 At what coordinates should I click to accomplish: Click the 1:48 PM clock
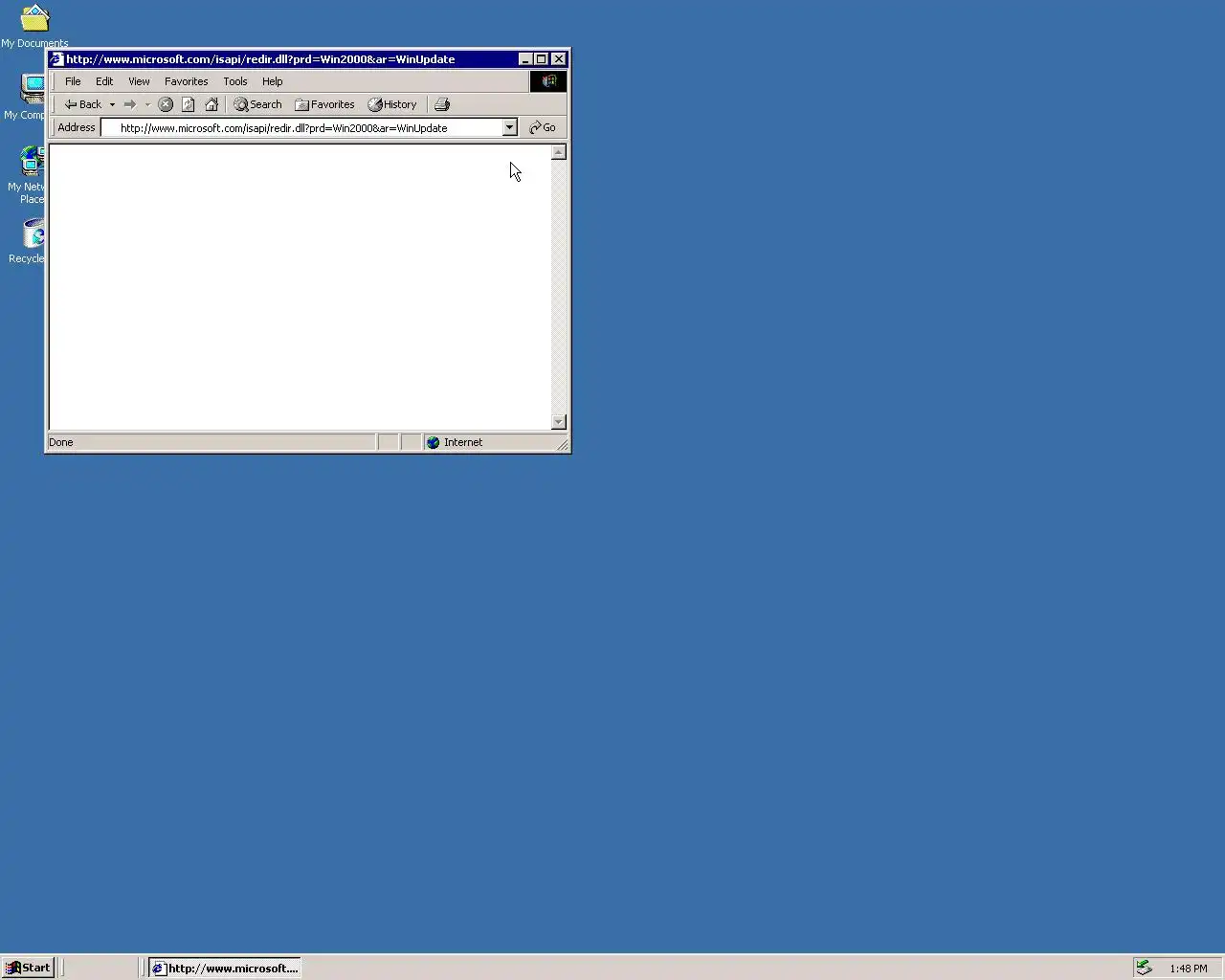[x=1189, y=969]
